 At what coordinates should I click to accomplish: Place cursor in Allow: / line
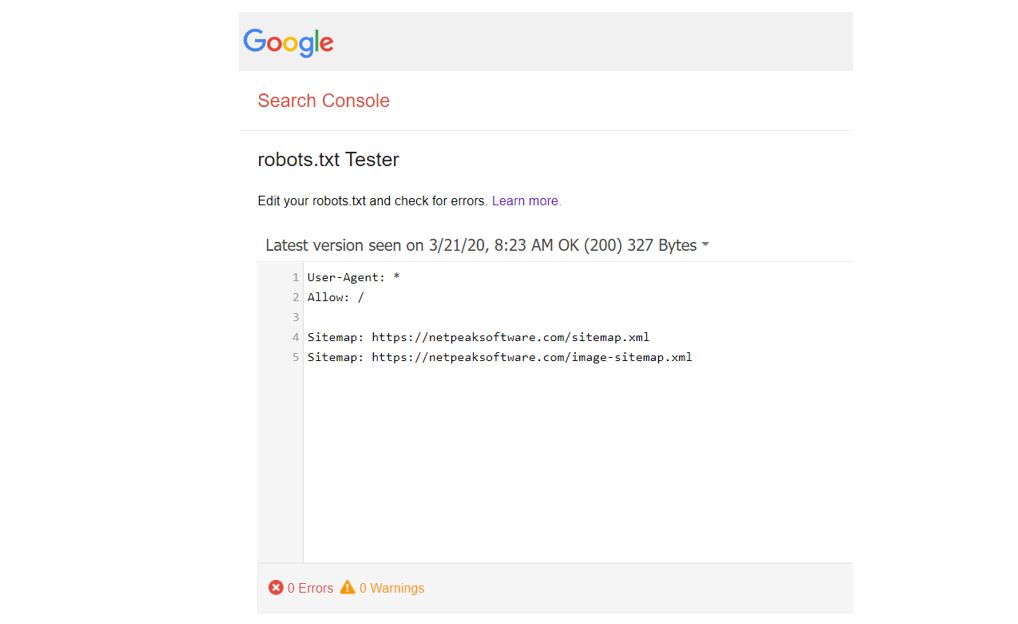pyautogui.click(x=336, y=297)
